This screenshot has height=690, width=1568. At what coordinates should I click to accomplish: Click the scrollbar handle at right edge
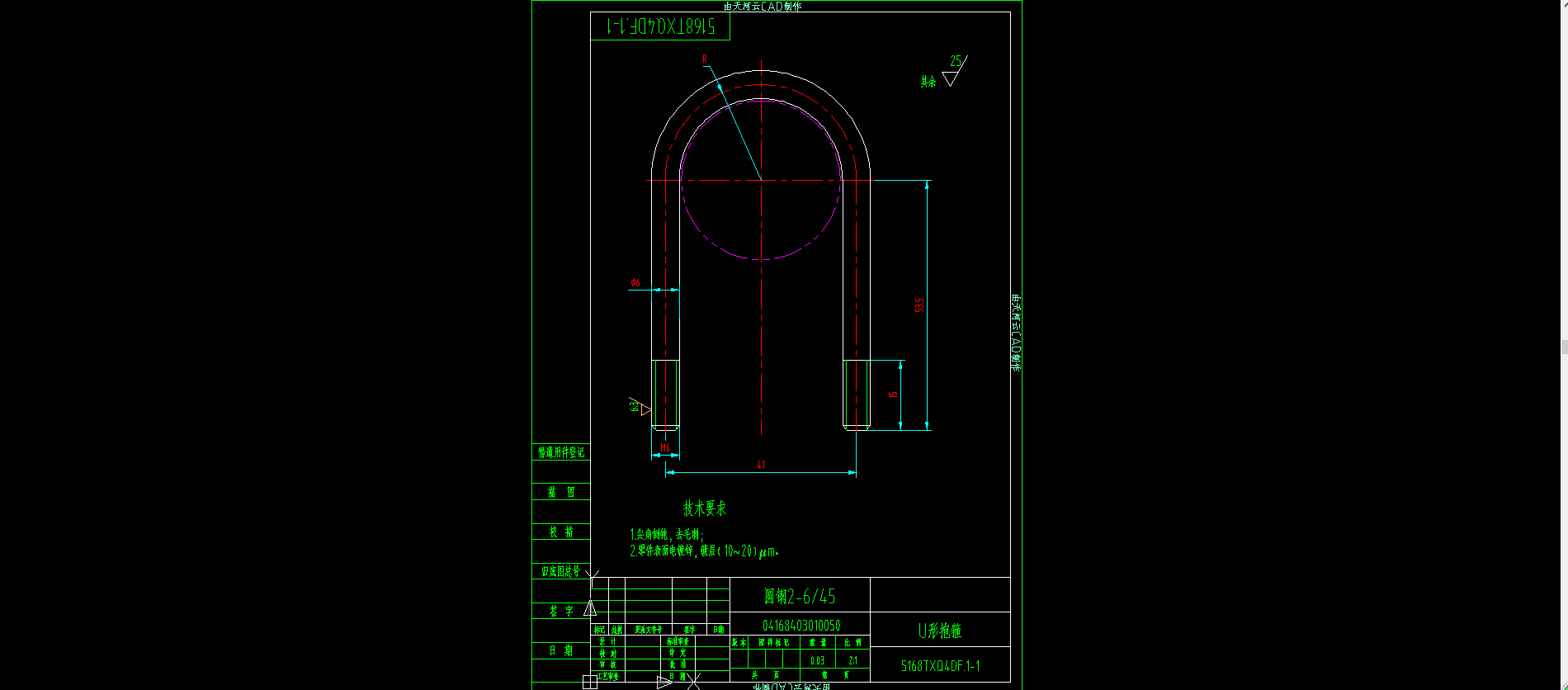tap(1564, 346)
